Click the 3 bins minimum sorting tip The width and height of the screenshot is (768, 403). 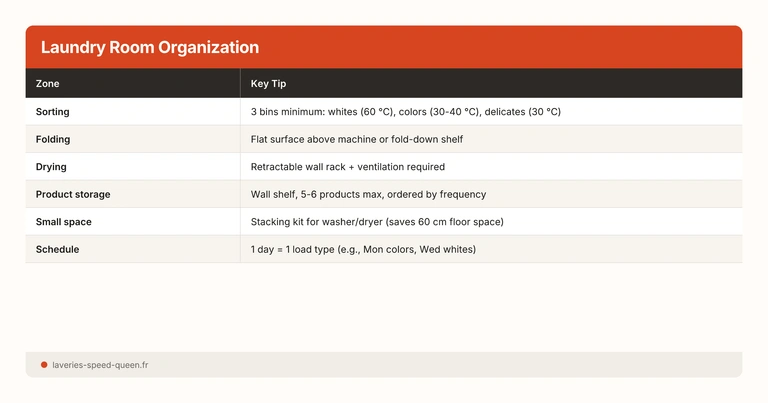pyautogui.click(x=405, y=111)
